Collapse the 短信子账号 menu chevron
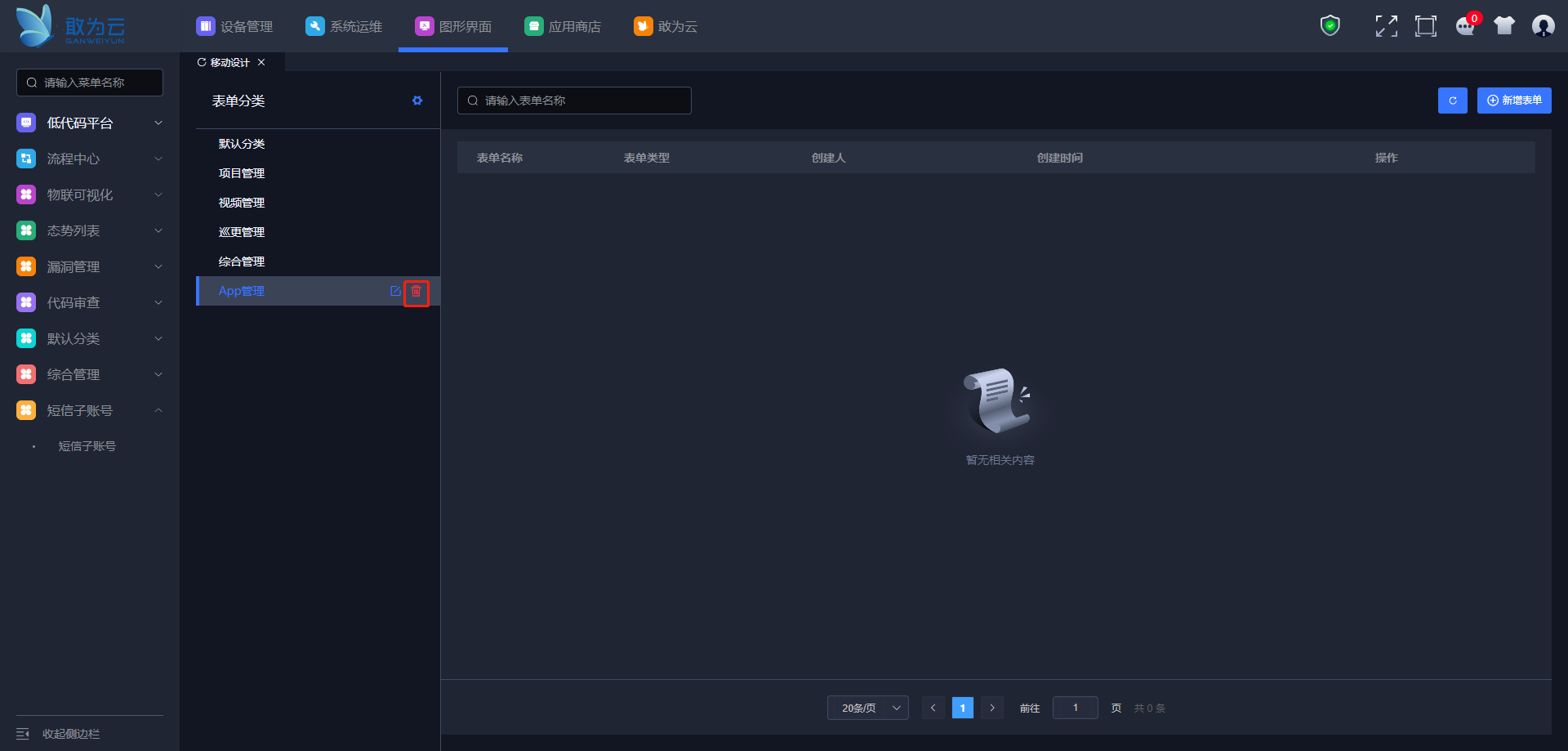This screenshot has width=1568, height=751. [158, 410]
